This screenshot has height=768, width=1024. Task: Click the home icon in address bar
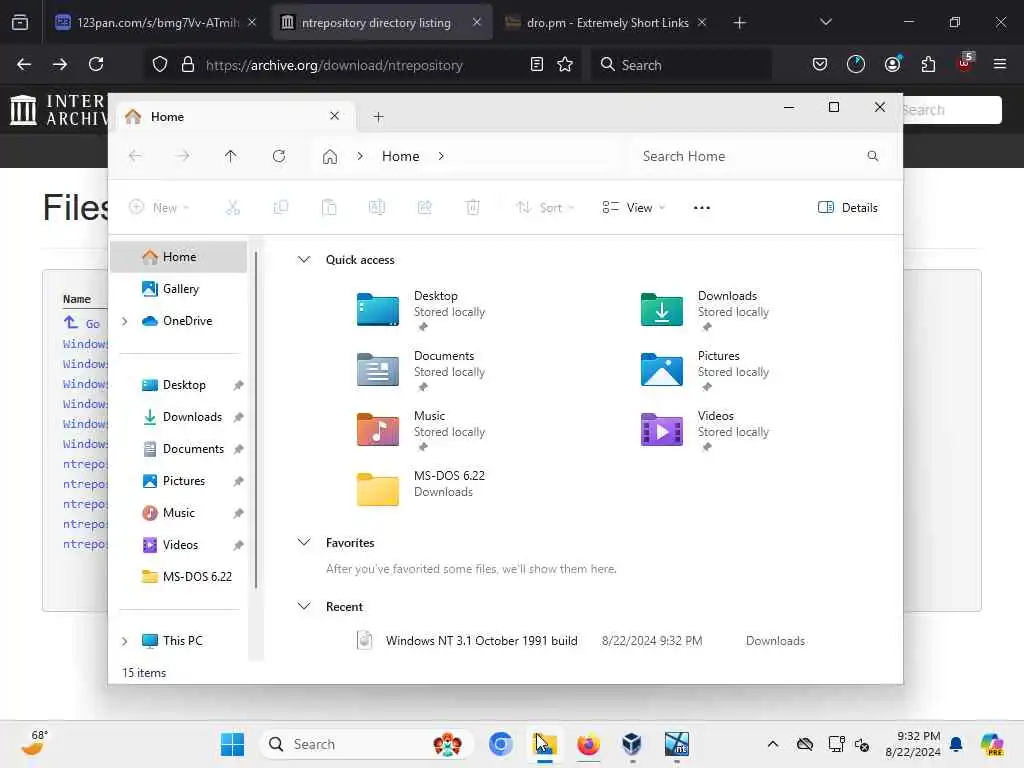330,157
